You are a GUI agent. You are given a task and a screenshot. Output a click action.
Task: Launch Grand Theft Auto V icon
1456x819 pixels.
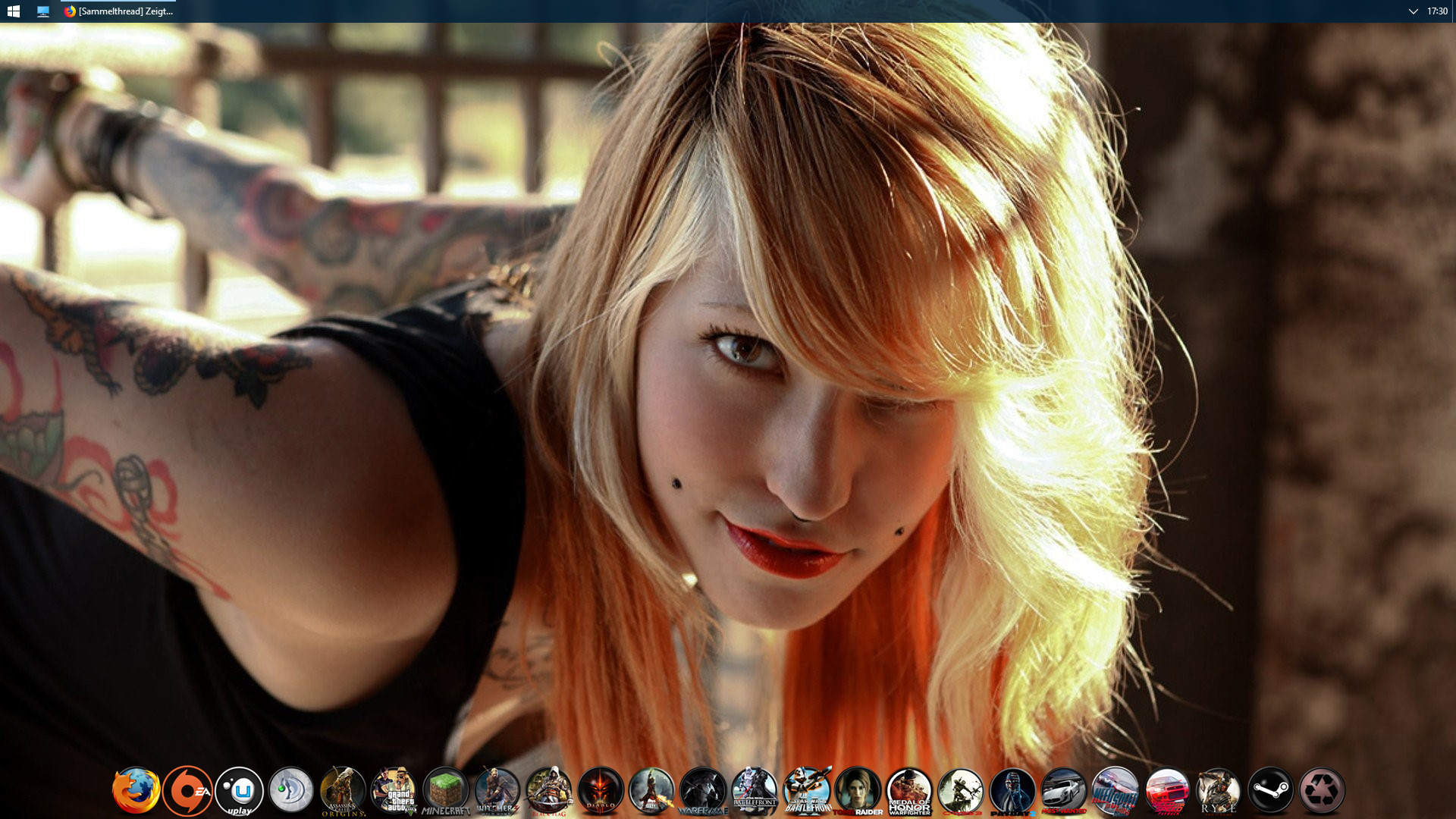click(x=394, y=791)
